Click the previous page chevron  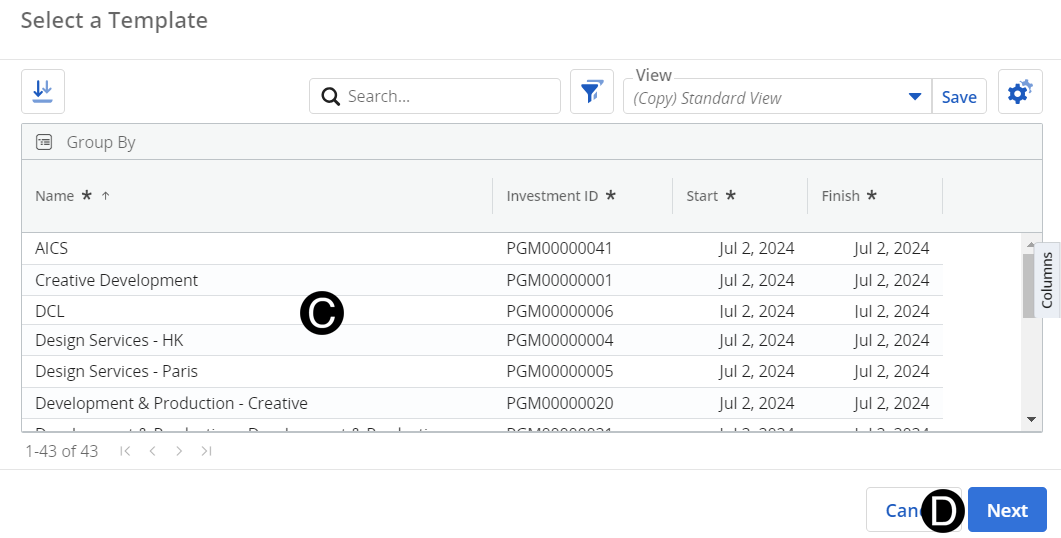(152, 451)
